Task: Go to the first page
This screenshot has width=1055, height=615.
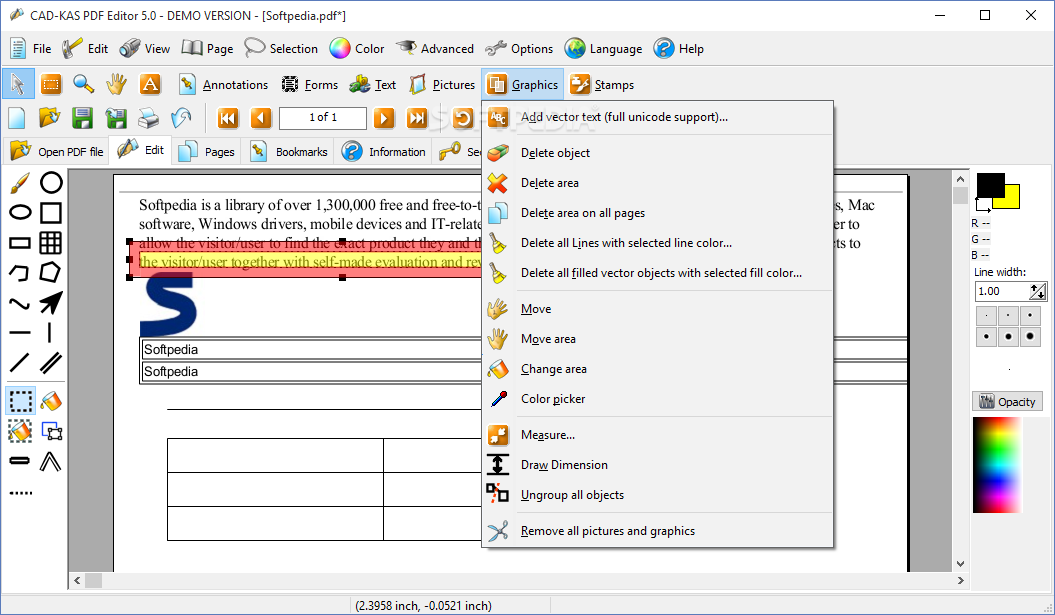Action: (x=228, y=118)
